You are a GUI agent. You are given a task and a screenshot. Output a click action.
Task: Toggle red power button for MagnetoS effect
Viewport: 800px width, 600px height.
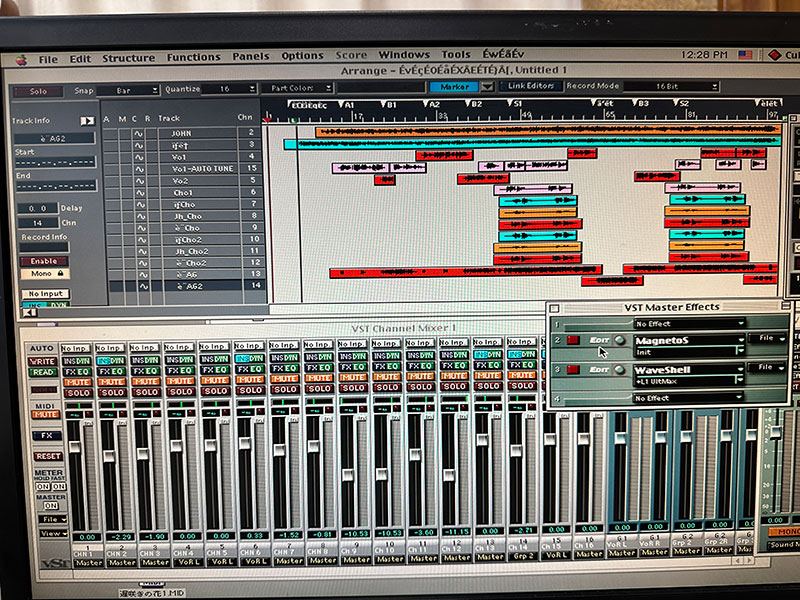pos(572,340)
